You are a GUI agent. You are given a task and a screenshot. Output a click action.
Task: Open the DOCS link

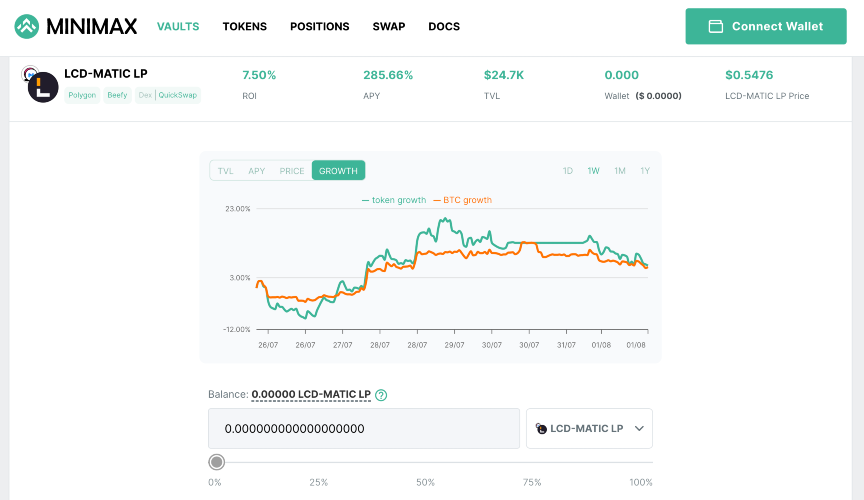point(444,26)
